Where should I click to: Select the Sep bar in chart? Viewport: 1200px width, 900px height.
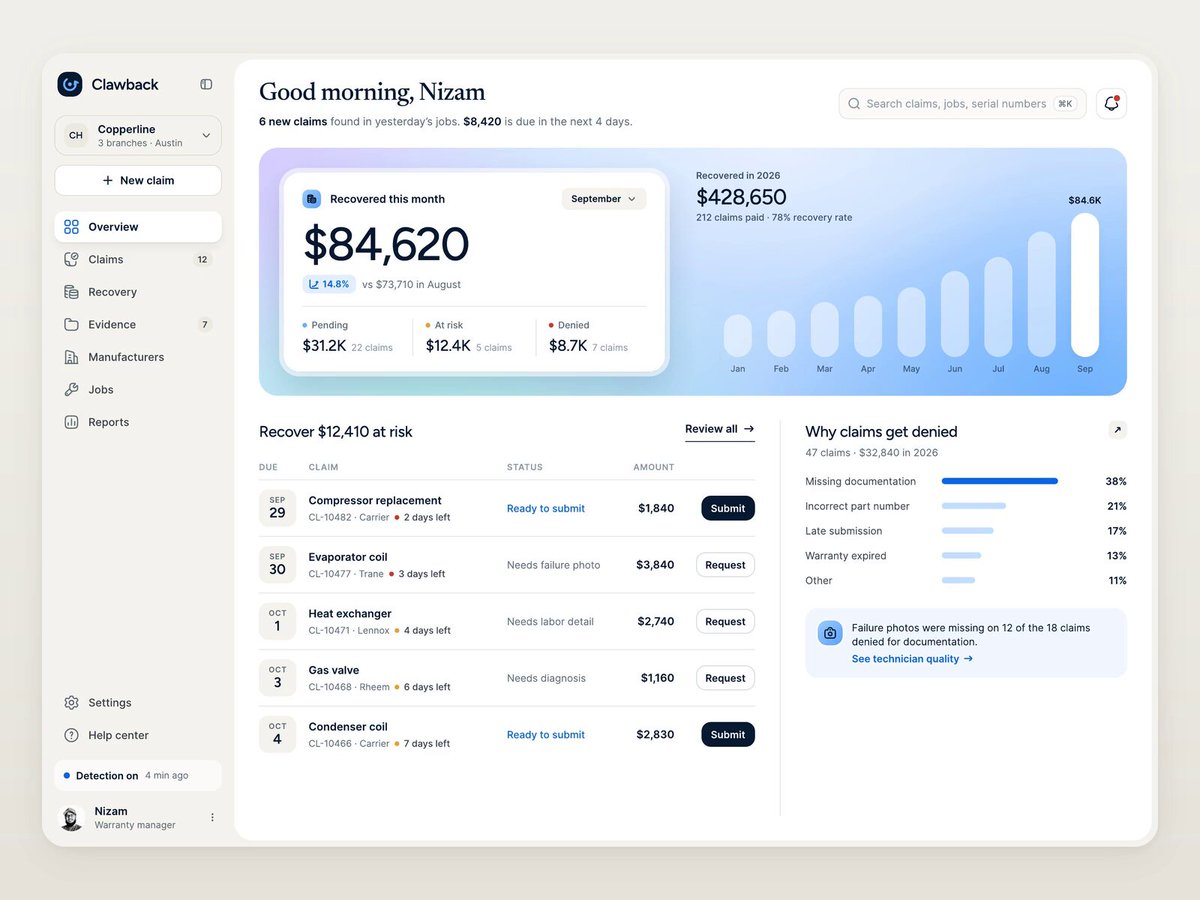click(1085, 285)
